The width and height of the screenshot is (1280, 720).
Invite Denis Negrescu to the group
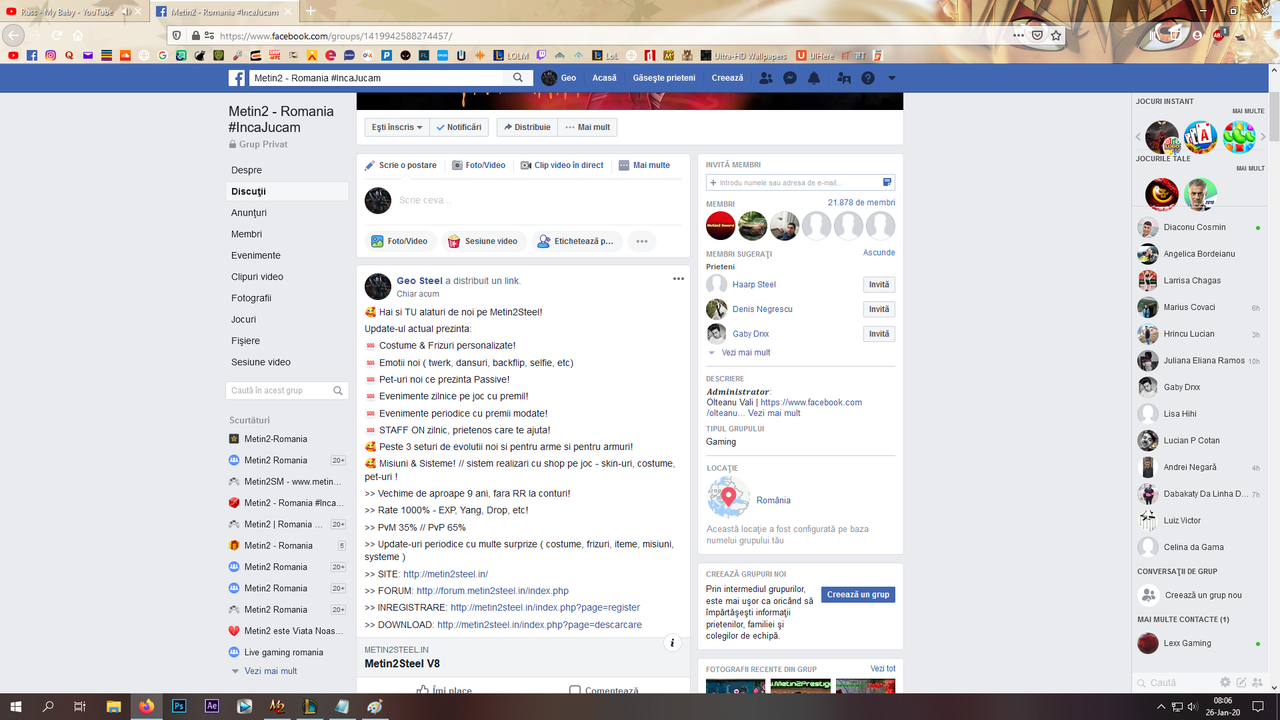tap(879, 309)
